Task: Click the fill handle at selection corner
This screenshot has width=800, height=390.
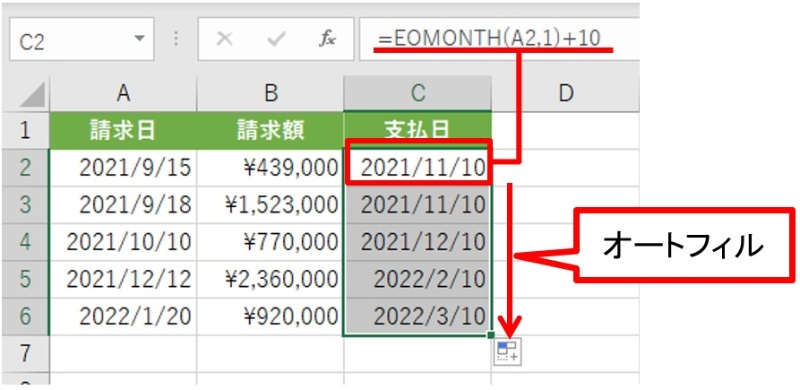Action: coord(491,335)
